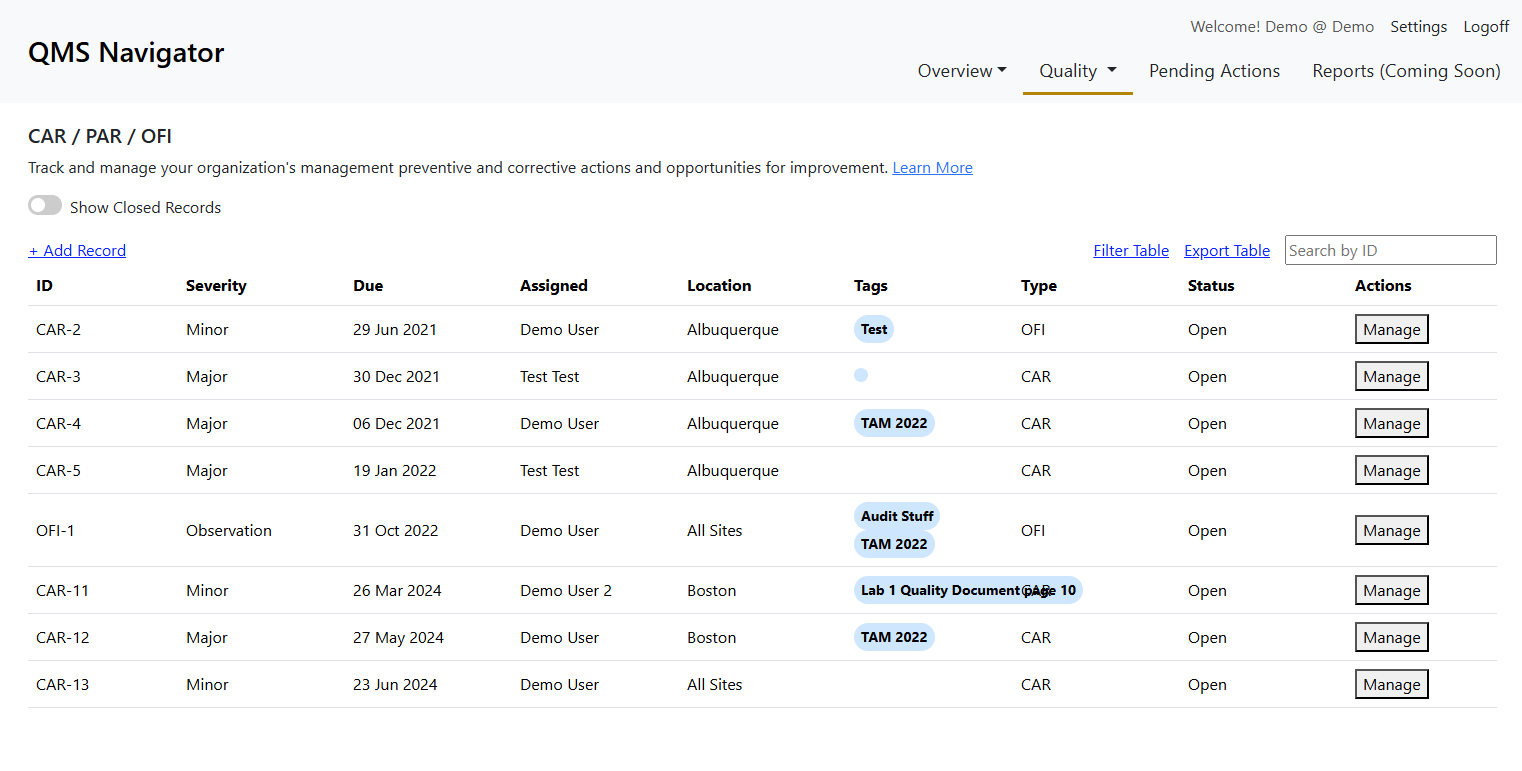This screenshot has width=1522, height=771.
Task: Click the Audit Stuff tag badge
Action: pos(896,517)
